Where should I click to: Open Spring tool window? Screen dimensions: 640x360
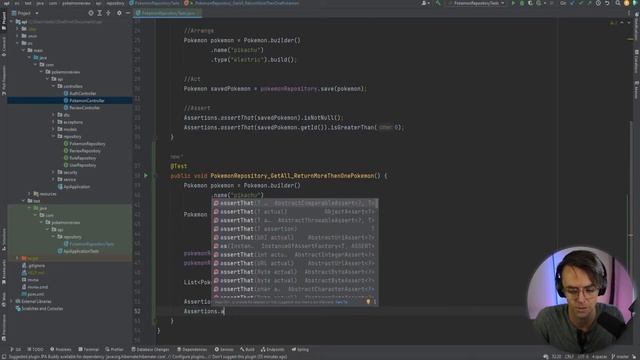point(300,349)
